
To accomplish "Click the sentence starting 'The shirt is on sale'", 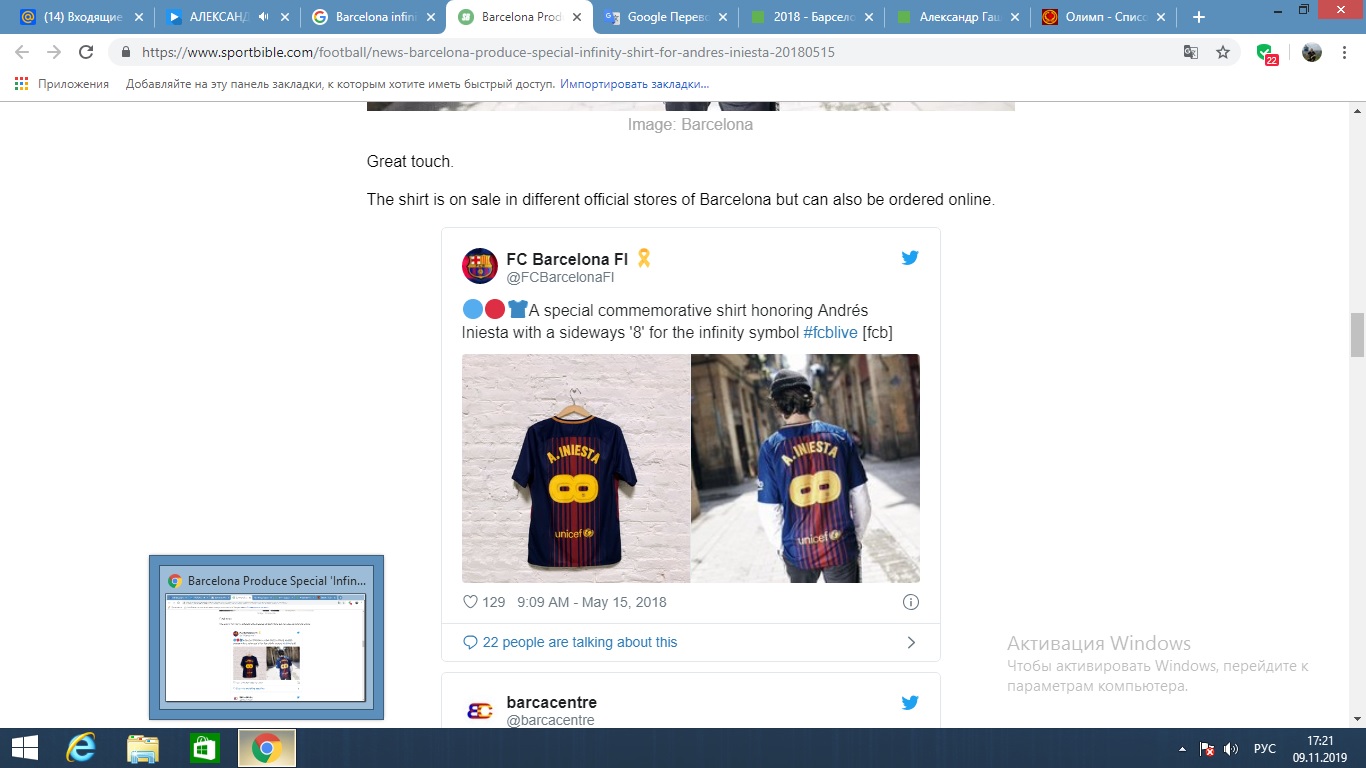I will (681, 199).
